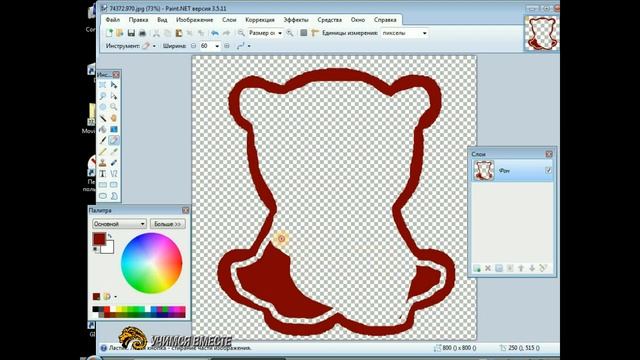Open the Коррекция menu
The image size is (640, 360).
click(260, 20)
